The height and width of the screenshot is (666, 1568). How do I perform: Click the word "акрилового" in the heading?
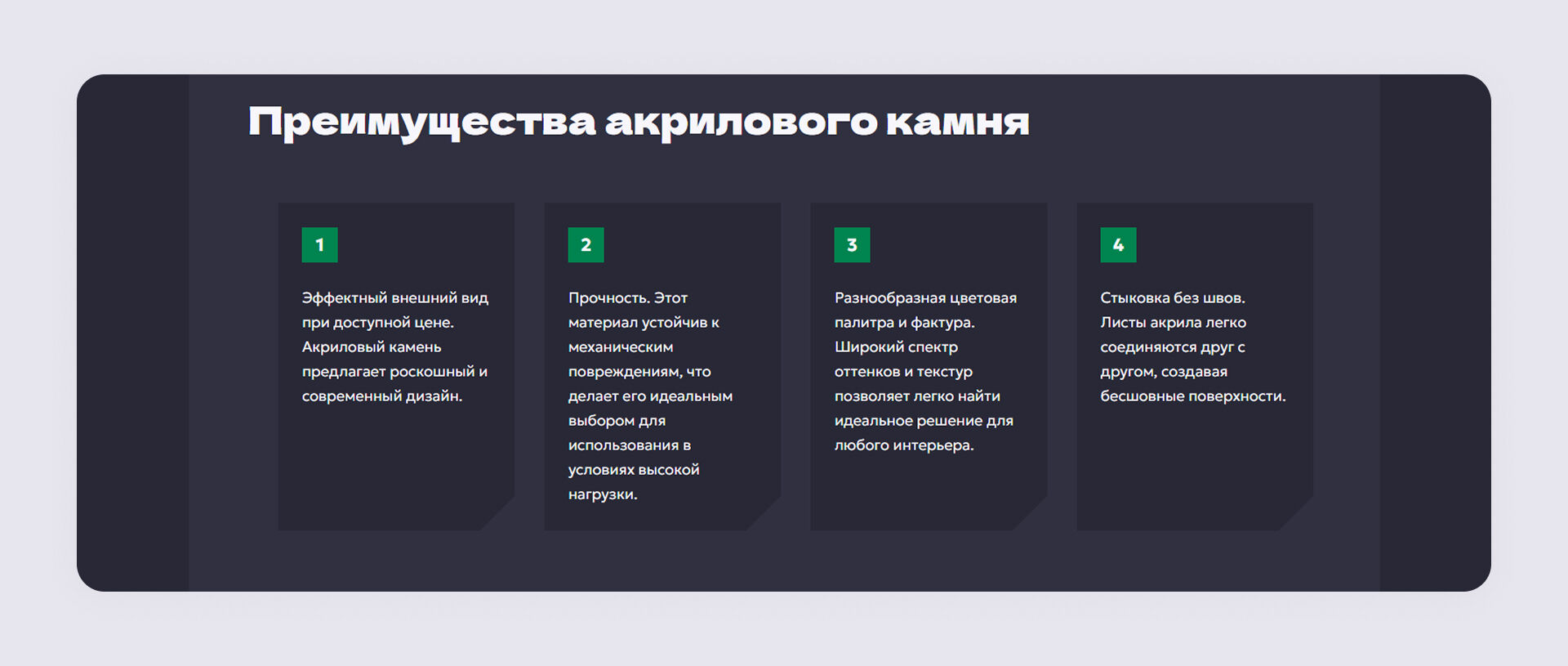click(x=741, y=123)
